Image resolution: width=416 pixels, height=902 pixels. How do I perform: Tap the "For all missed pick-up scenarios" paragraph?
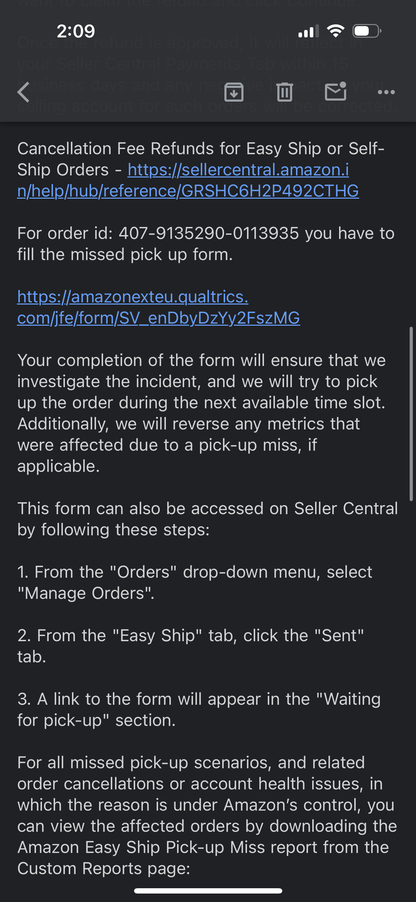tap(207, 815)
